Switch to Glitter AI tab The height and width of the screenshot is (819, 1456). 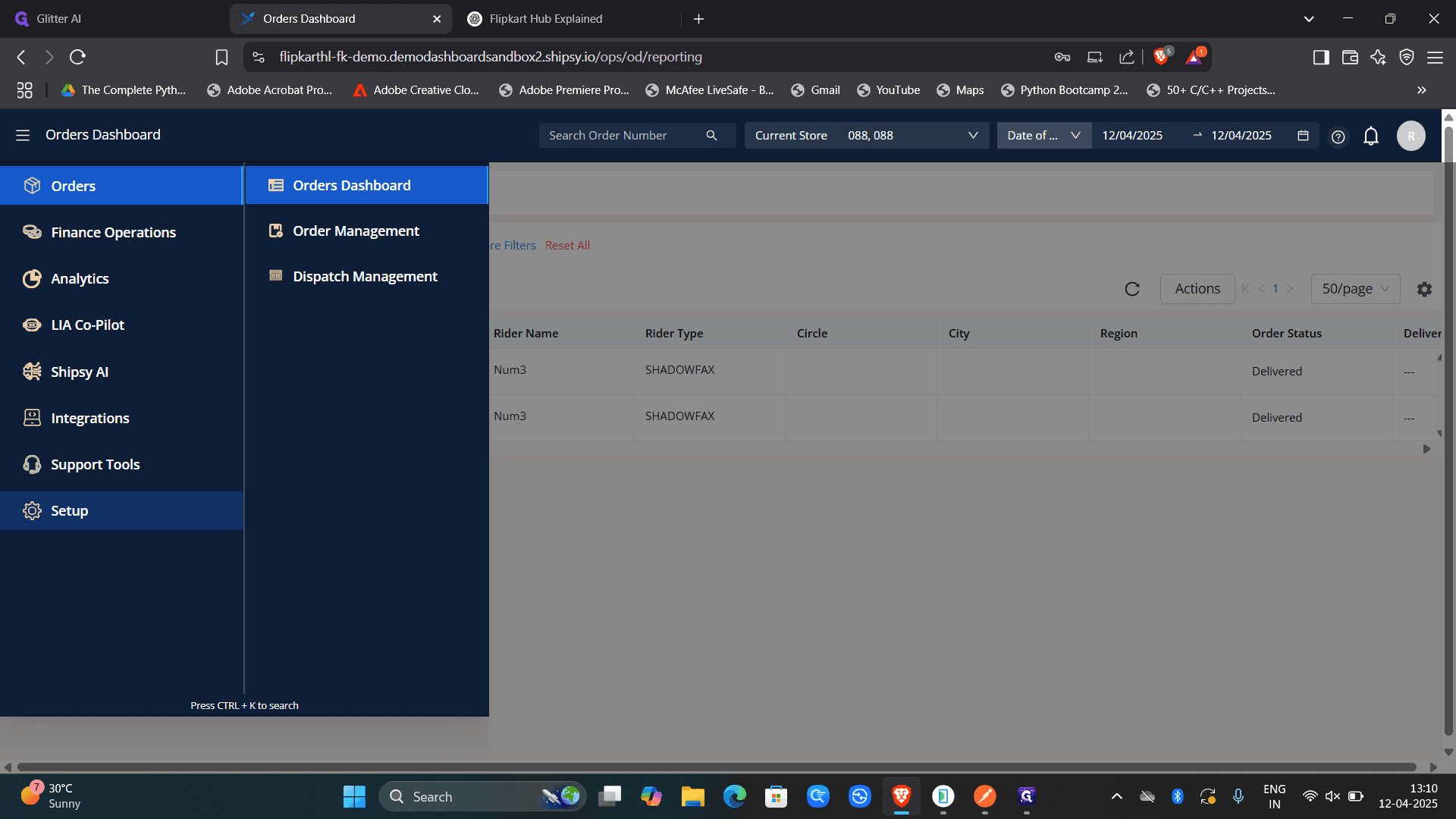coord(114,19)
